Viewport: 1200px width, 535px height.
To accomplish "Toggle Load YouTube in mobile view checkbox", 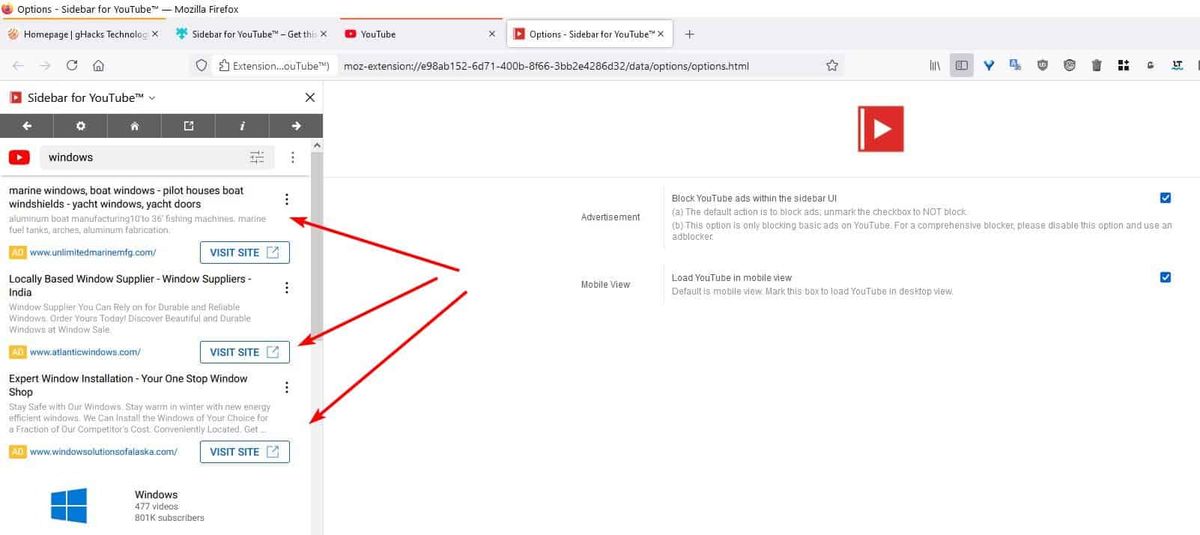I will click(1165, 277).
